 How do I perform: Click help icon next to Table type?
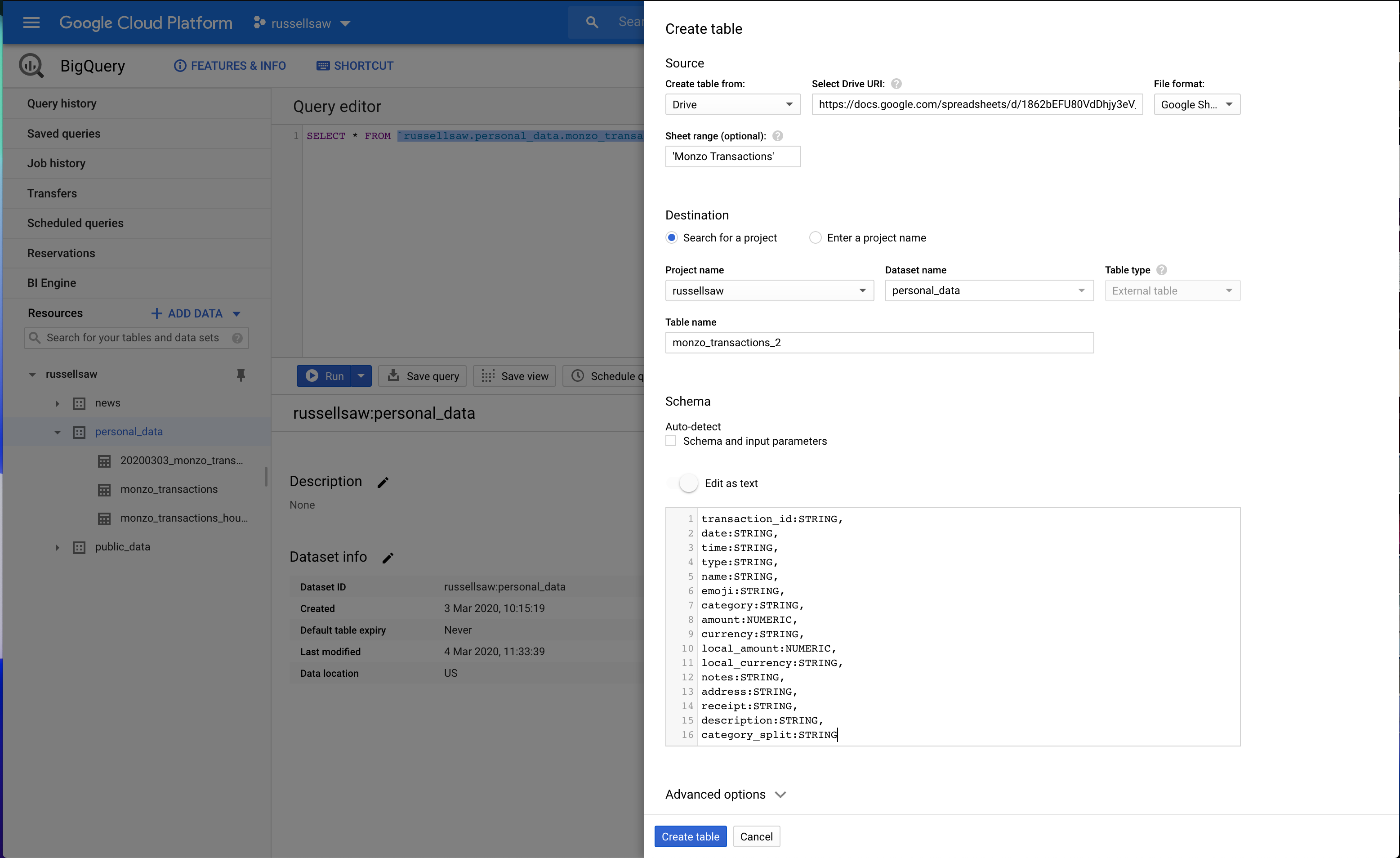(x=1161, y=270)
